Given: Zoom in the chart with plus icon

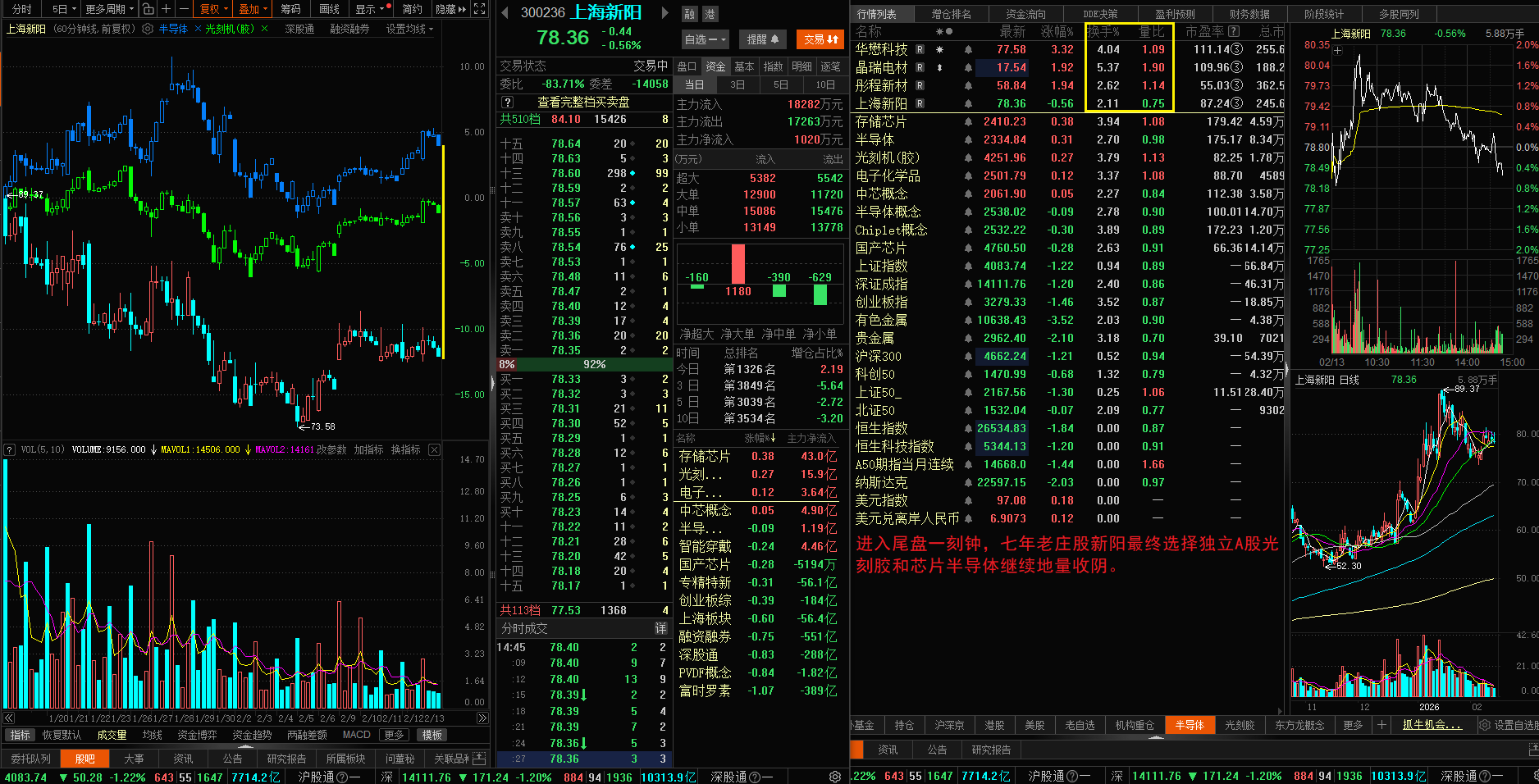Looking at the screenshot, I should 166,9.
